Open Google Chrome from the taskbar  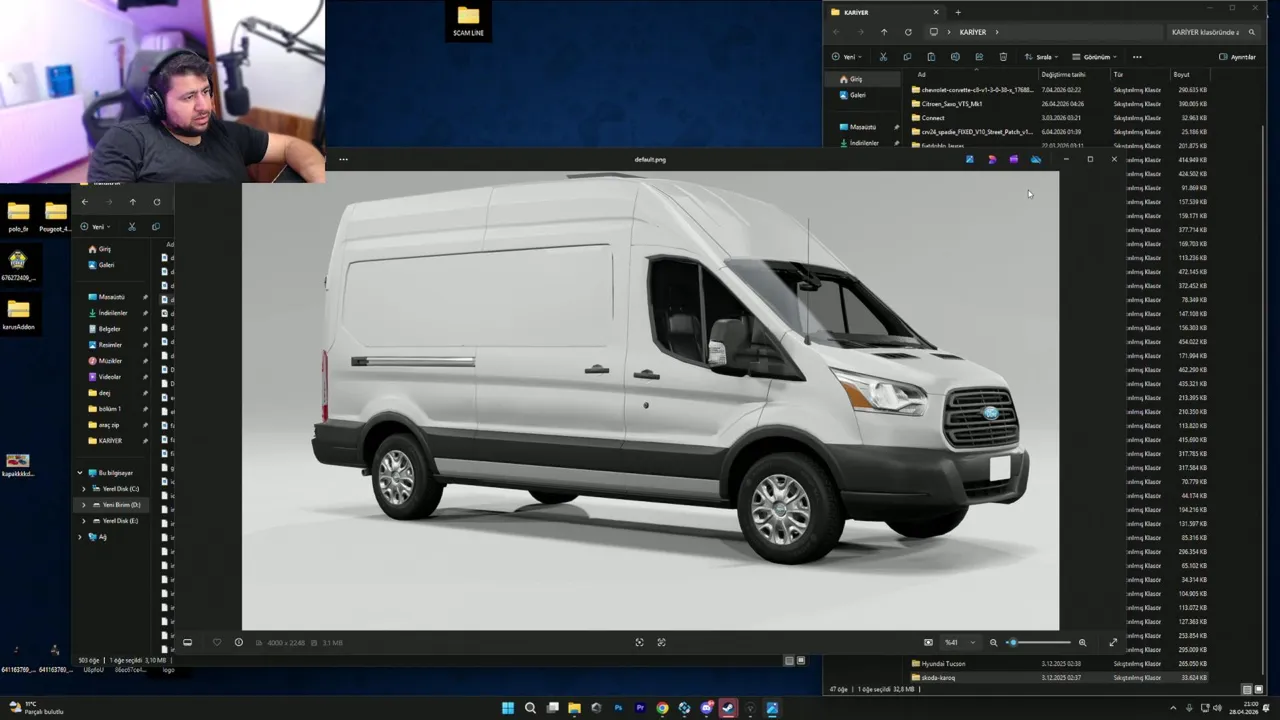[662, 708]
